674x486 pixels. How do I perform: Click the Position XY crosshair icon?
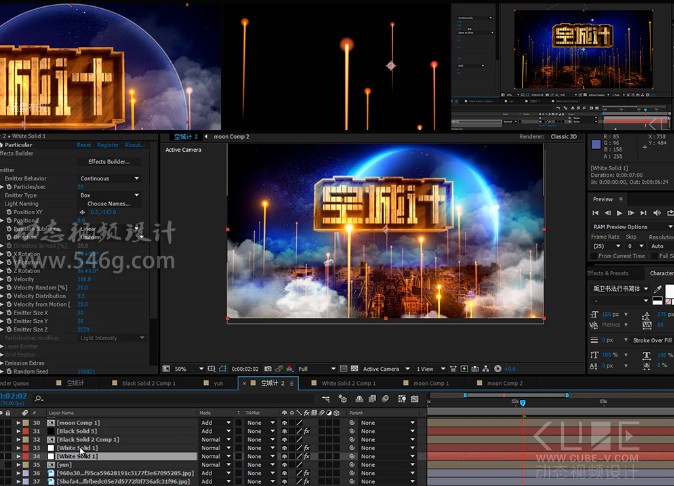82,212
